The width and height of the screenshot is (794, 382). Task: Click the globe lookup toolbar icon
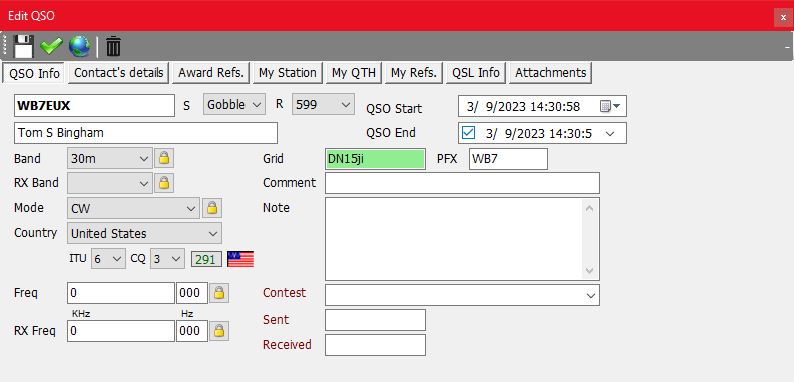(80, 47)
